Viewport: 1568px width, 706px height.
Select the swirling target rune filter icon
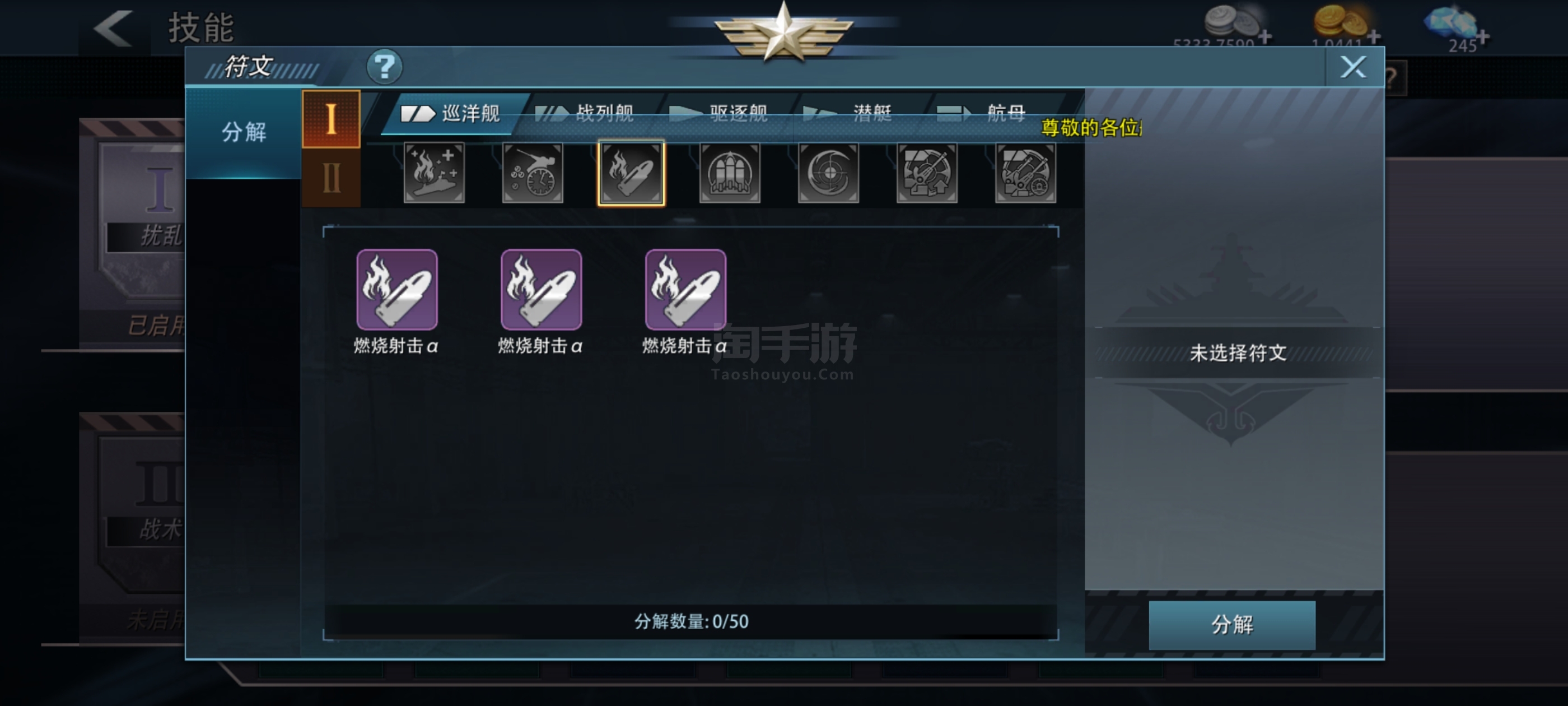pos(828,173)
